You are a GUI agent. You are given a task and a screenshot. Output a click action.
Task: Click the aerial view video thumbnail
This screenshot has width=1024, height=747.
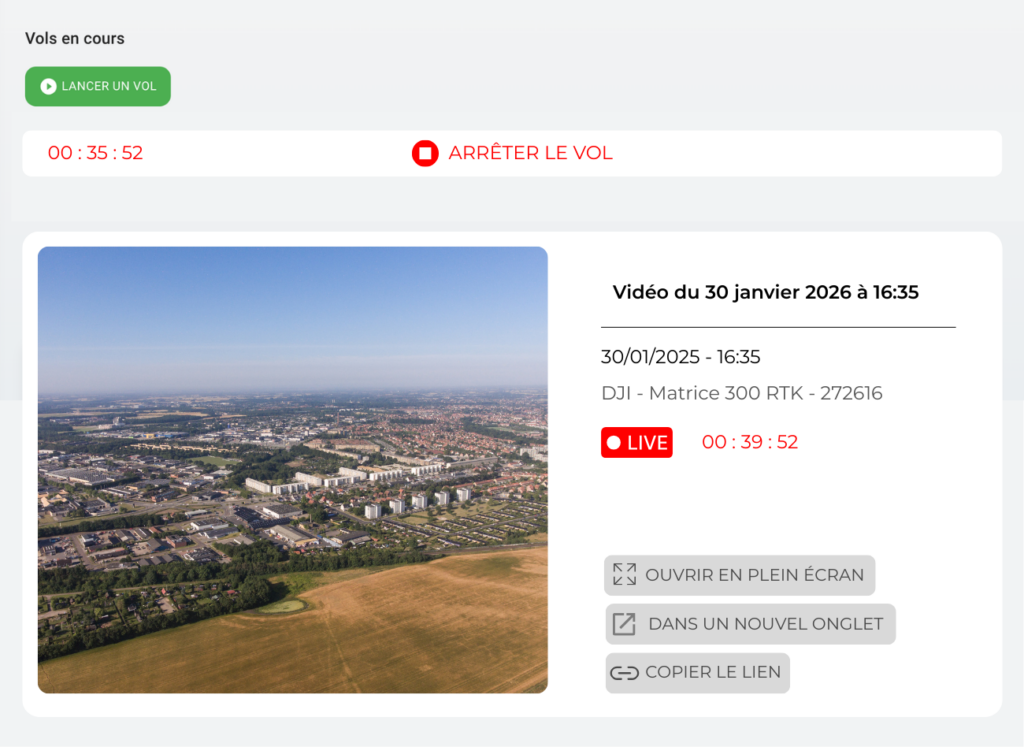[x=293, y=468]
